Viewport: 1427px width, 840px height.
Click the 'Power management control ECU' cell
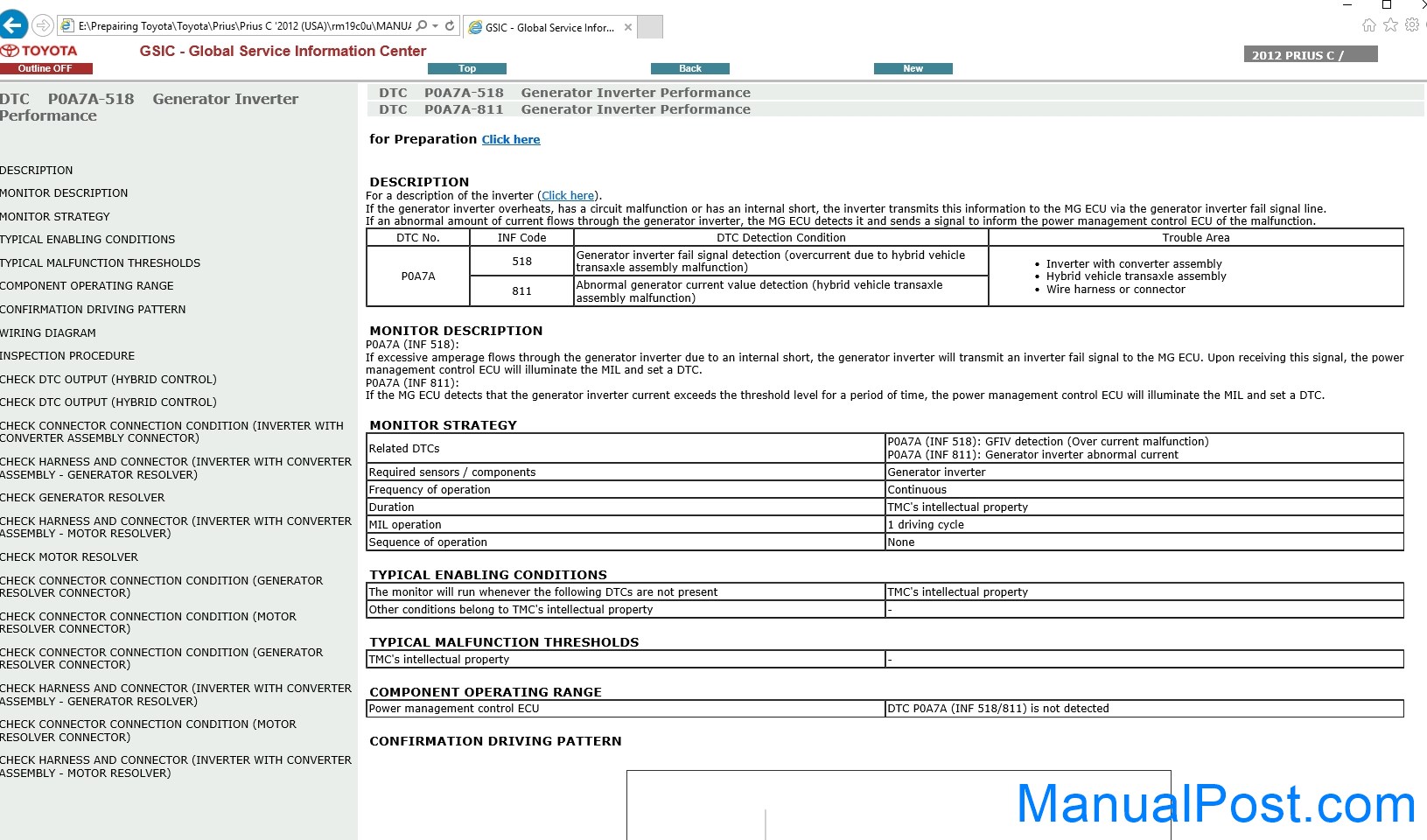tap(626, 709)
